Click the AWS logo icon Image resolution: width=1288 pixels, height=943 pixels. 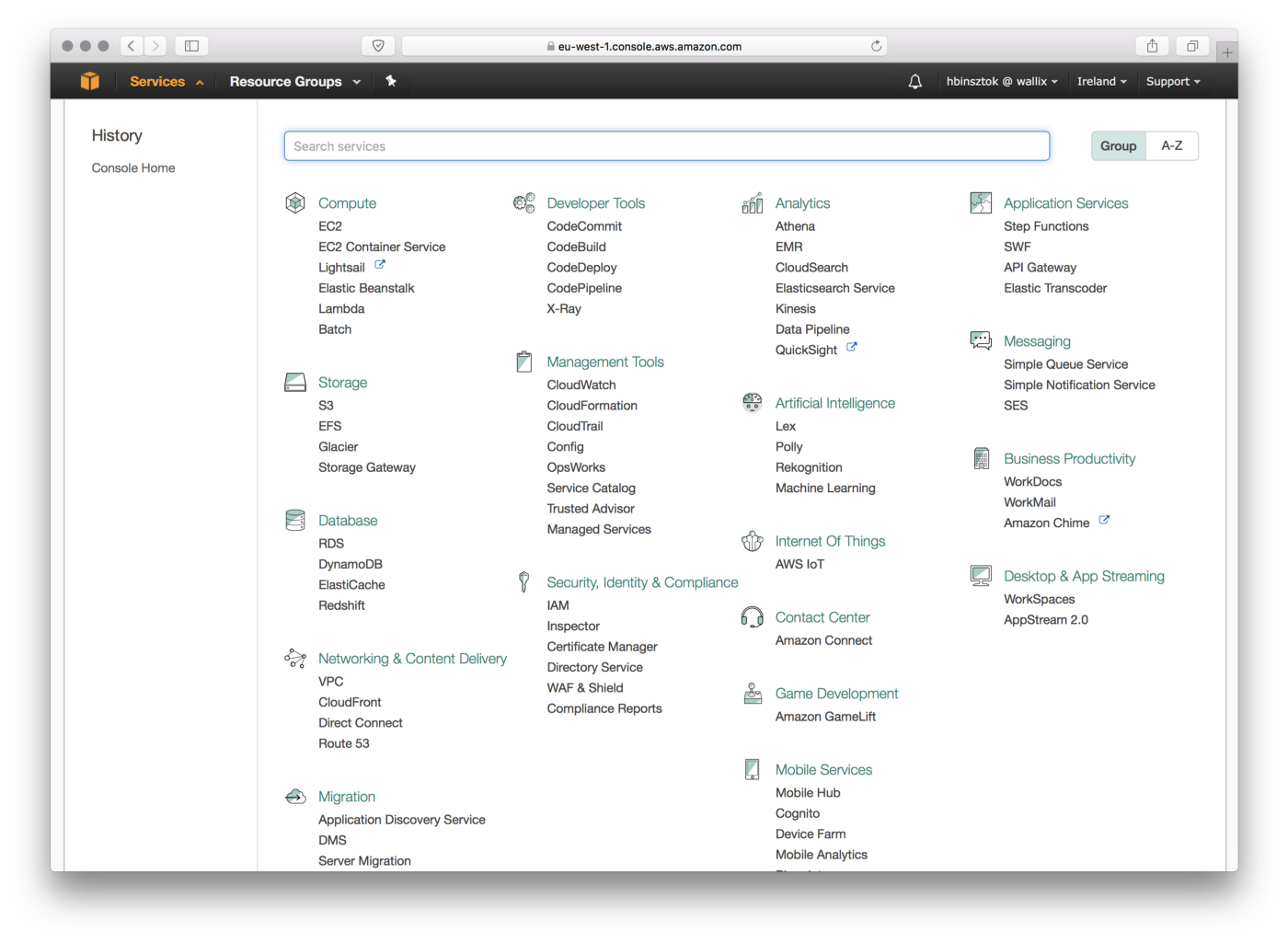89,81
